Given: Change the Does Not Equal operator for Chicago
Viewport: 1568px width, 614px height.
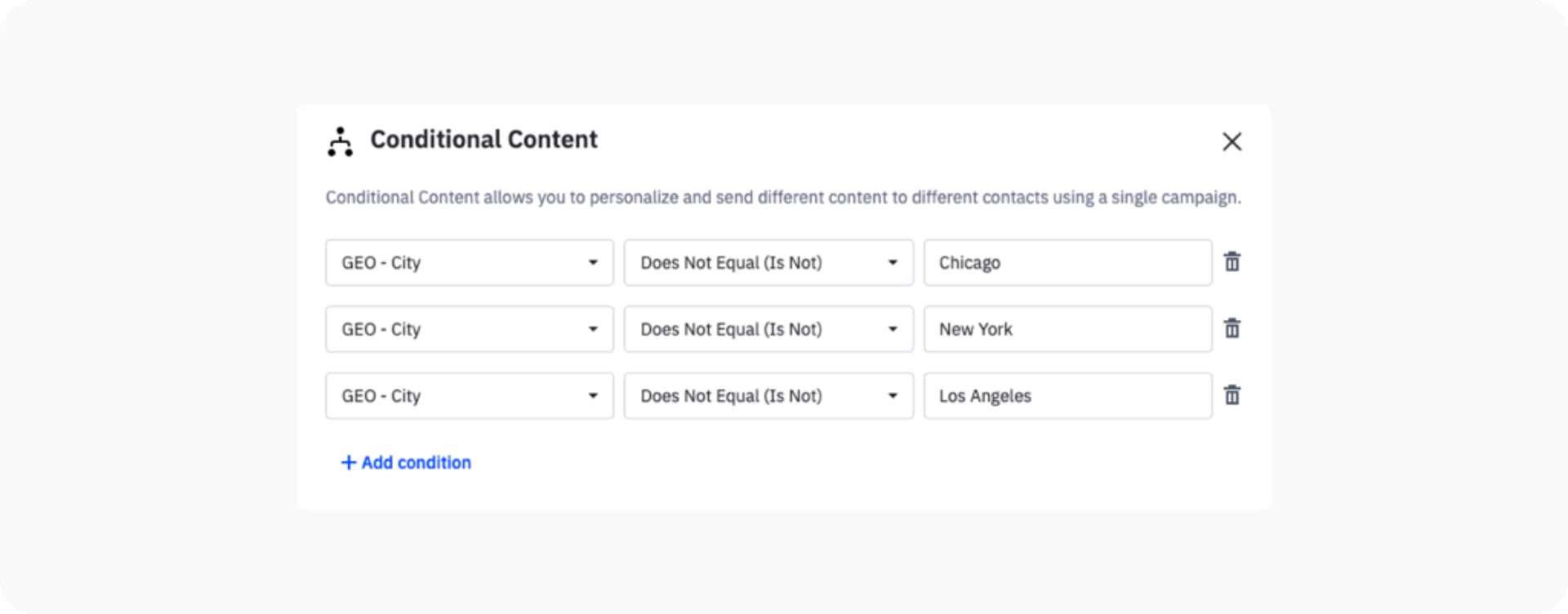Looking at the screenshot, I should point(768,263).
